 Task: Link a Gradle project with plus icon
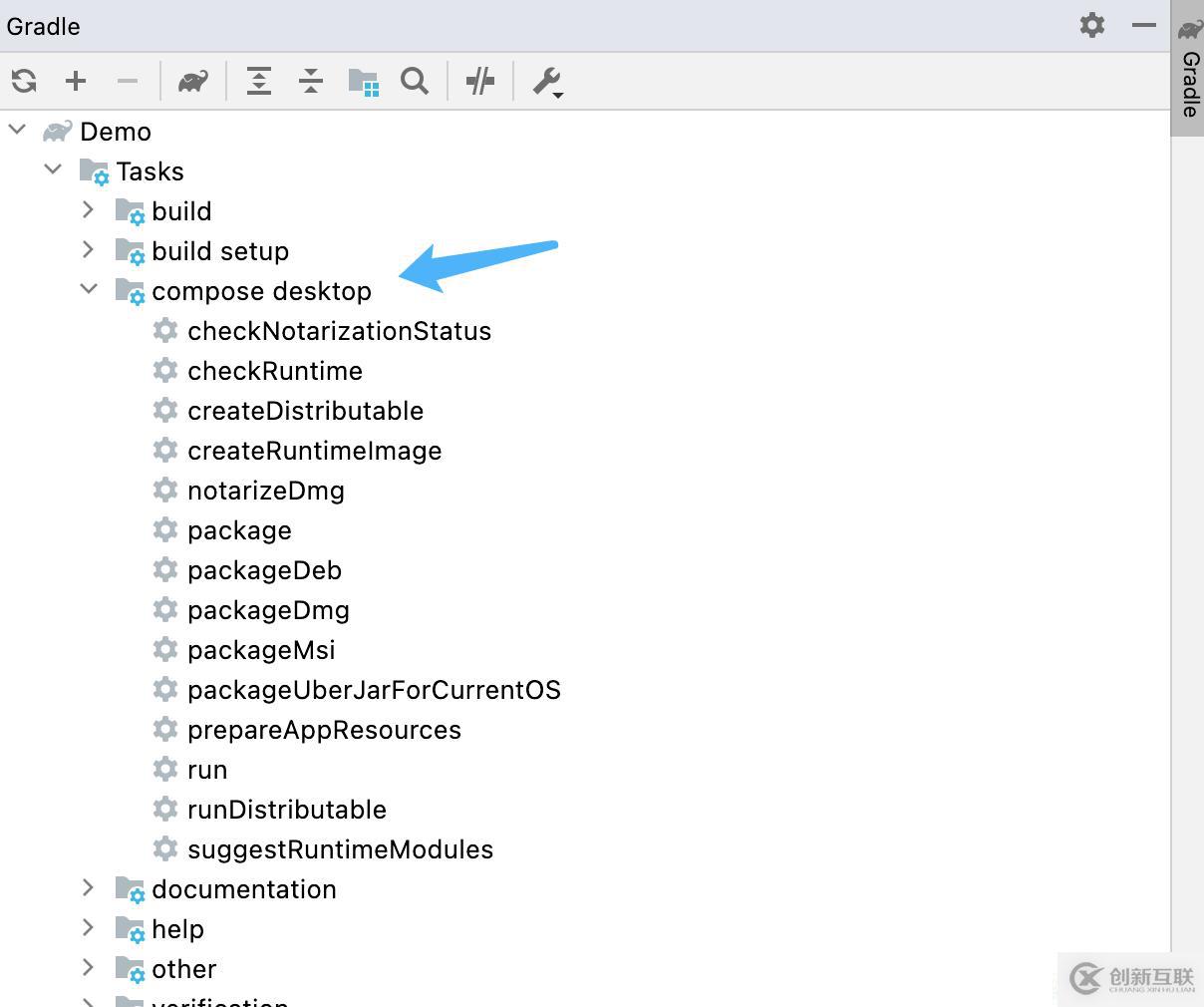point(76,81)
